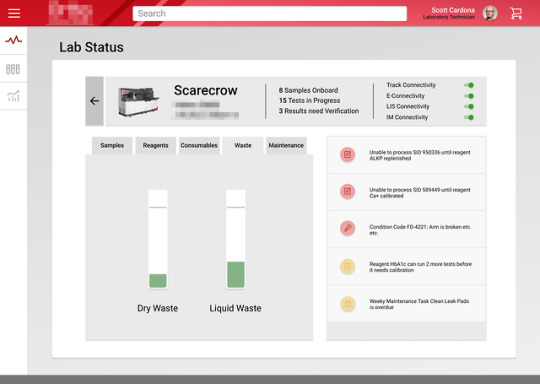Click Scott Cardona's profile avatar
The image size is (540, 384).
tap(490, 13)
